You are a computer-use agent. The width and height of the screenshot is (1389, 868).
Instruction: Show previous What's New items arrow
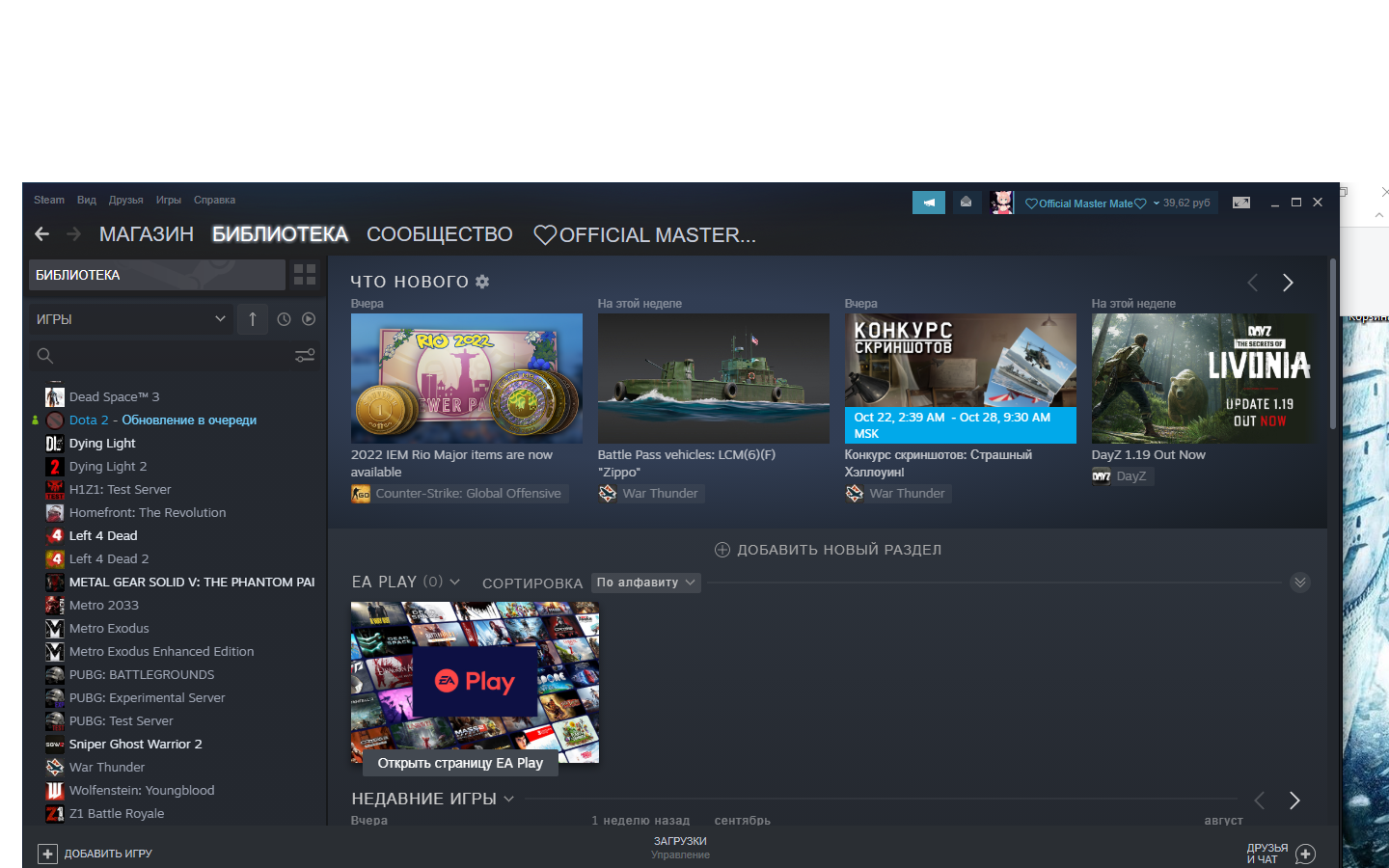click(x=1253, y=283)
